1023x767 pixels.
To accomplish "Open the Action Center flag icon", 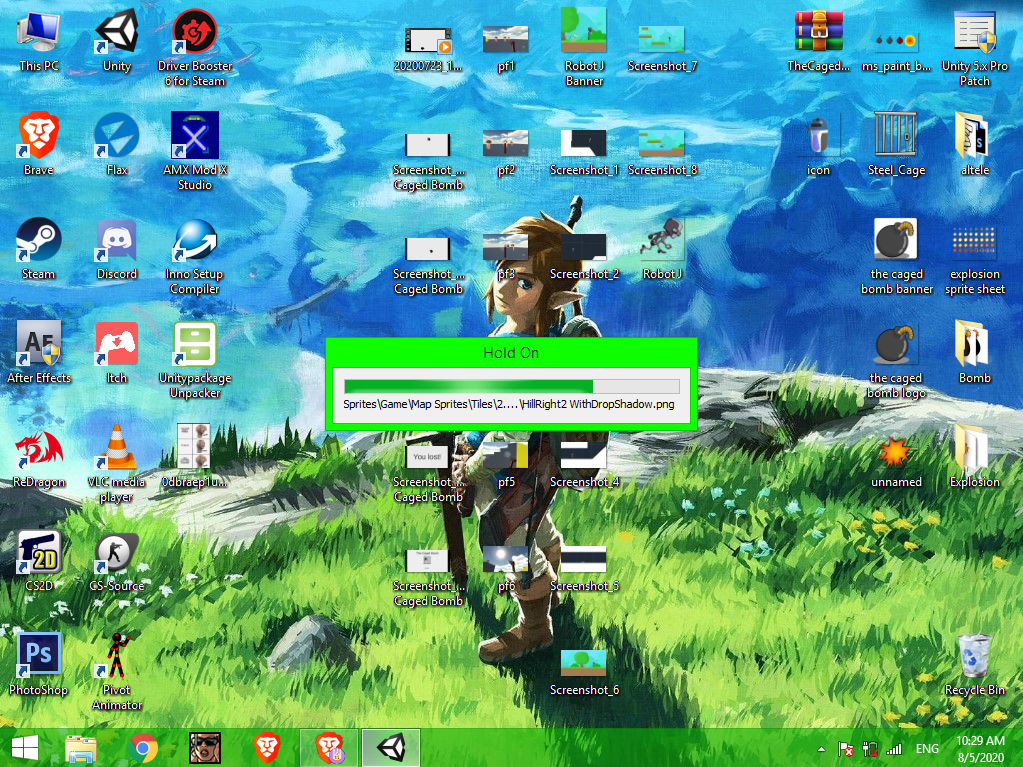I will [x=846, y=749].
